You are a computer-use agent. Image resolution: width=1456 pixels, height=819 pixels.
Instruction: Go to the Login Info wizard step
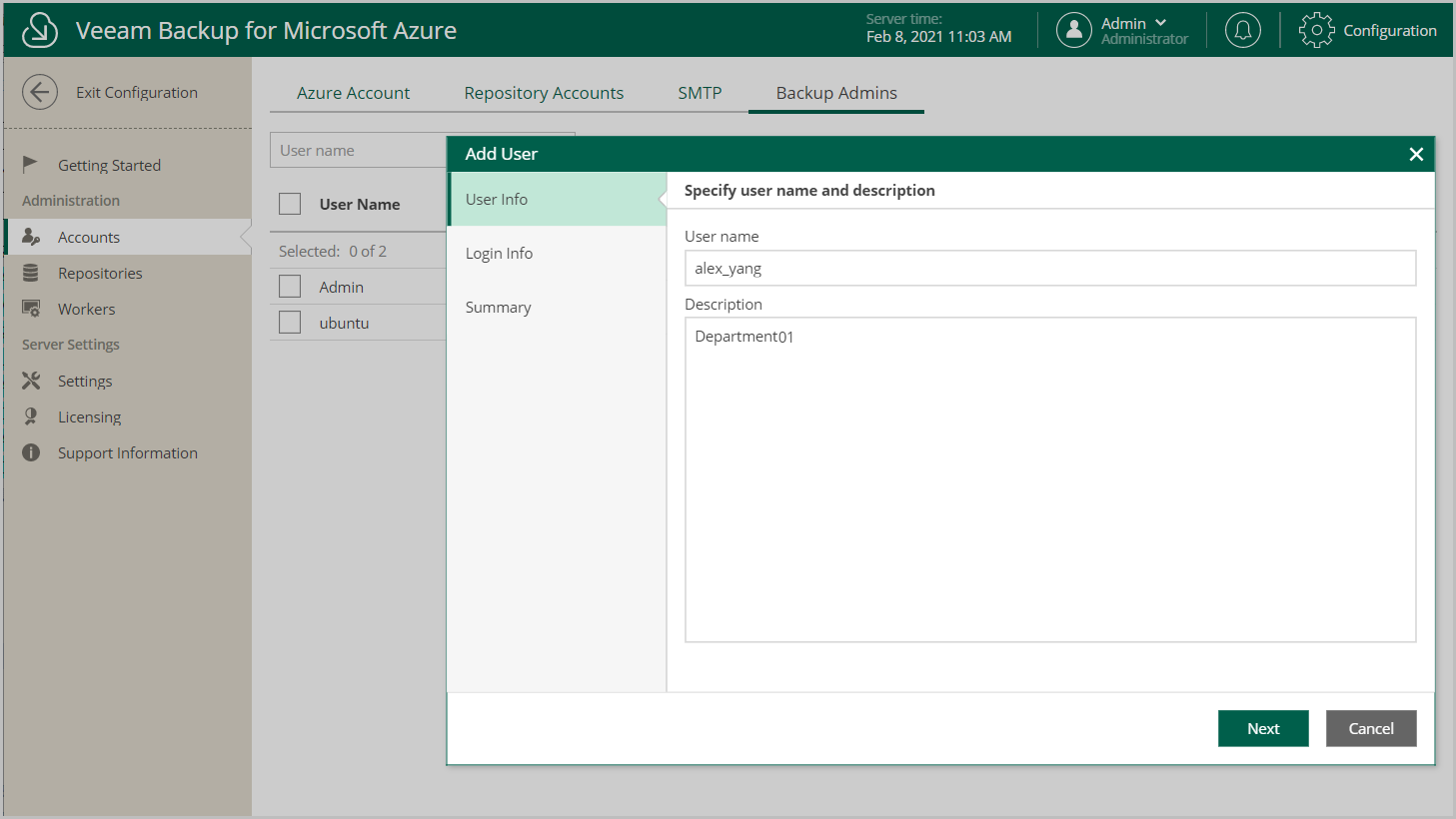[x=557, y=253]
